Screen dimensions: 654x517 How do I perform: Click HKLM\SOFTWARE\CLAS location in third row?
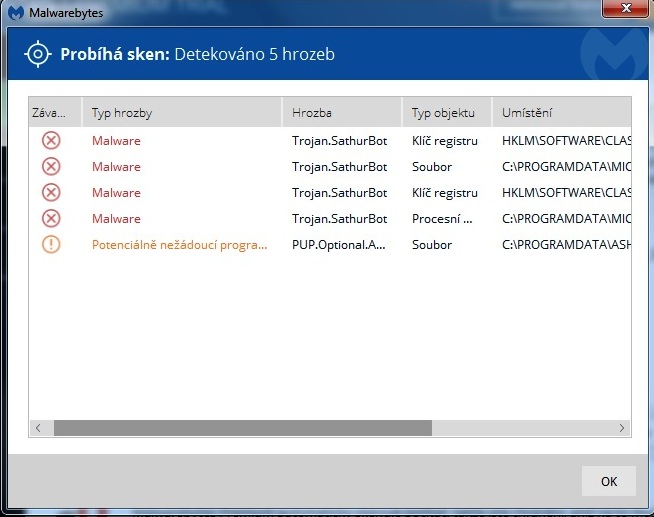566,193
